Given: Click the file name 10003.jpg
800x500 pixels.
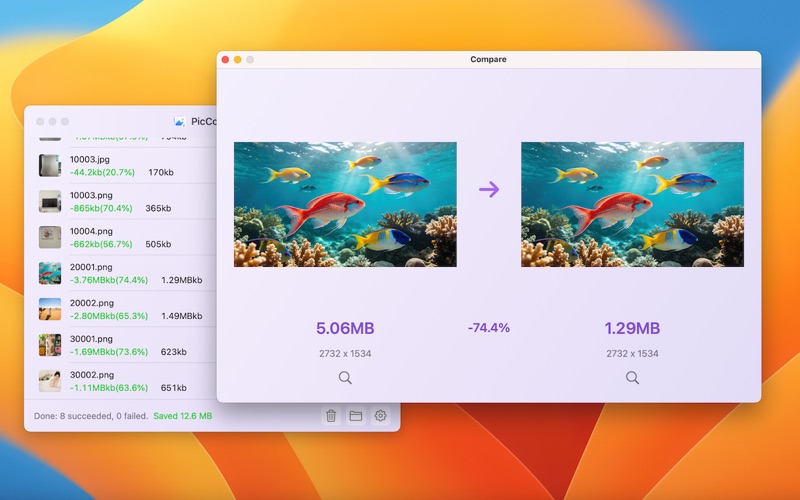Looking at the screenshot, I should point(90,159).
